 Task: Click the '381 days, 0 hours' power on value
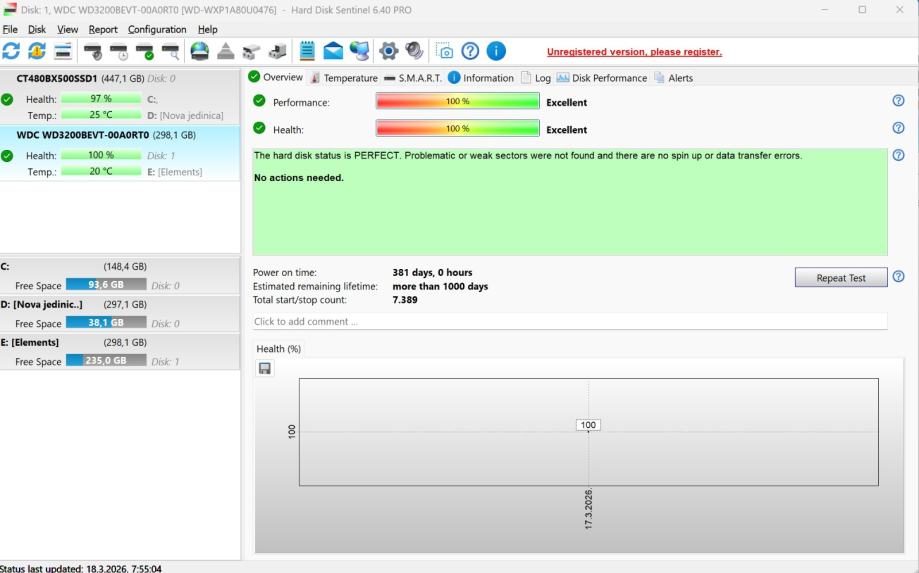[x=433, y=272]
